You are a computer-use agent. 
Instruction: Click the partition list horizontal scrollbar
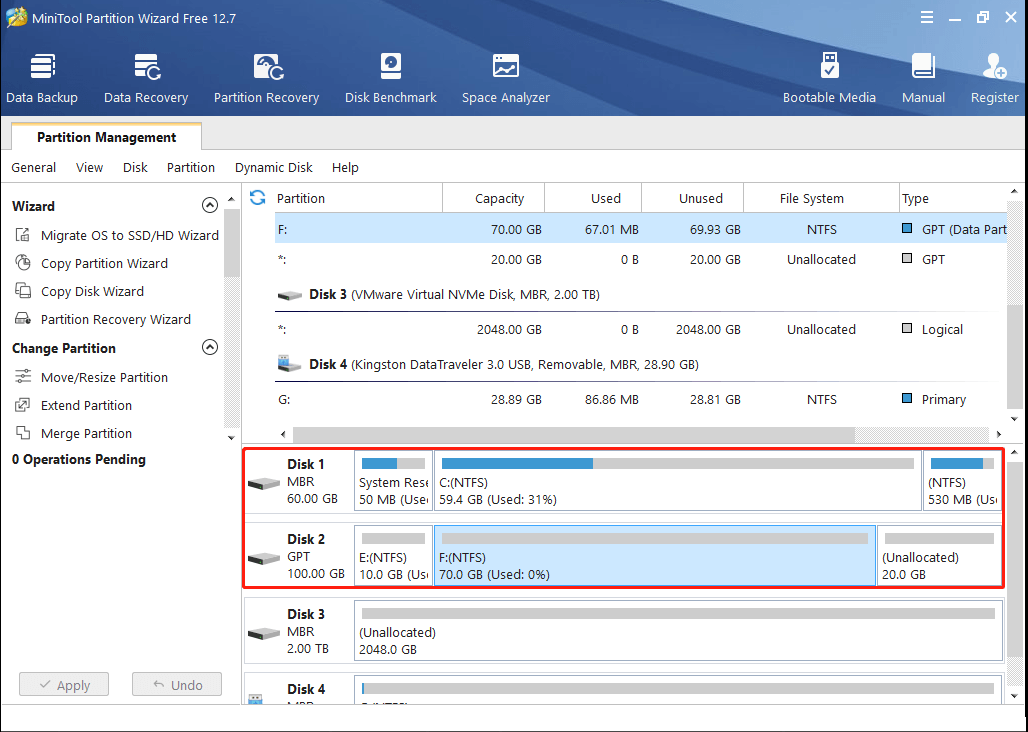(574, 434)
